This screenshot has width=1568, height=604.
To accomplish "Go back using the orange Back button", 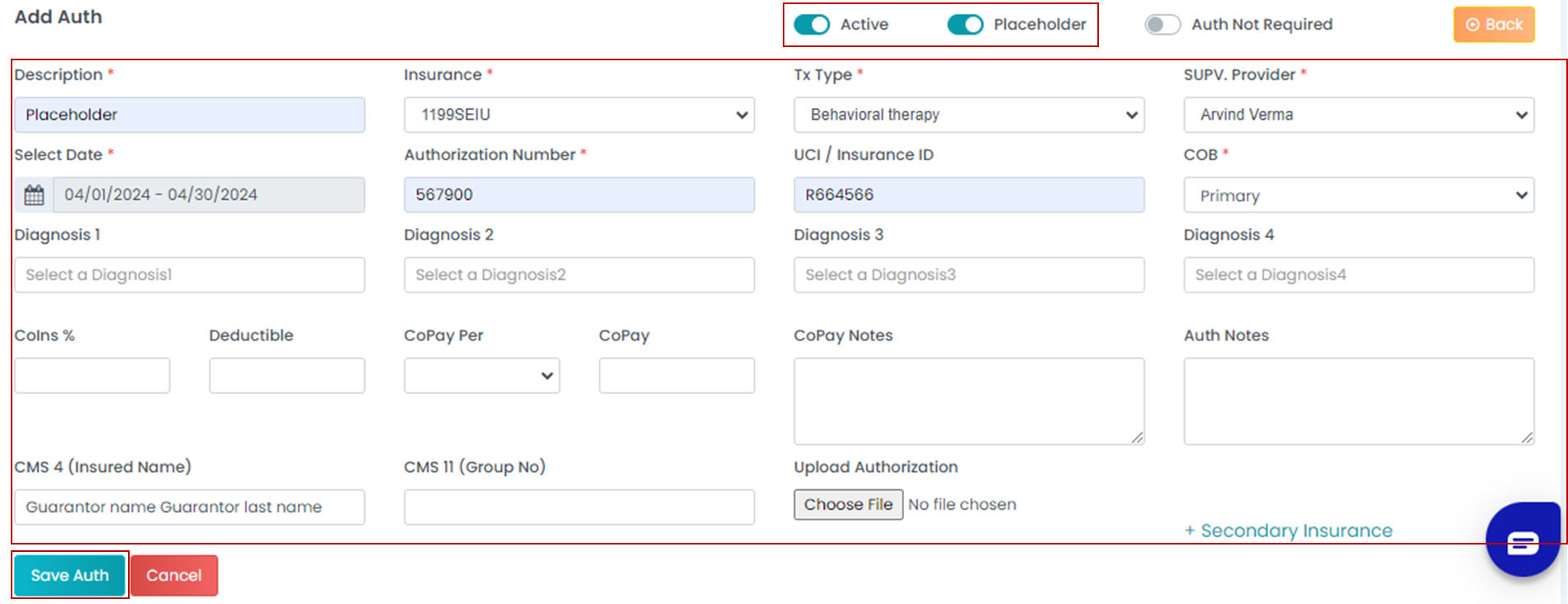I will point(1494,25).
